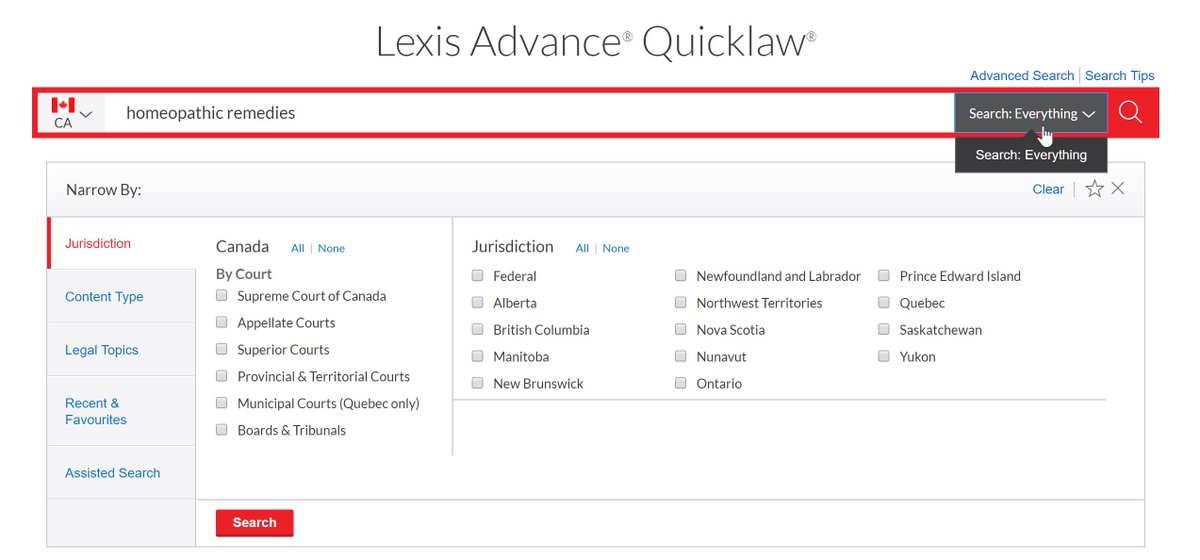
Task: Check the Manitoba checkbox
Action: click(x=477, y=356)
